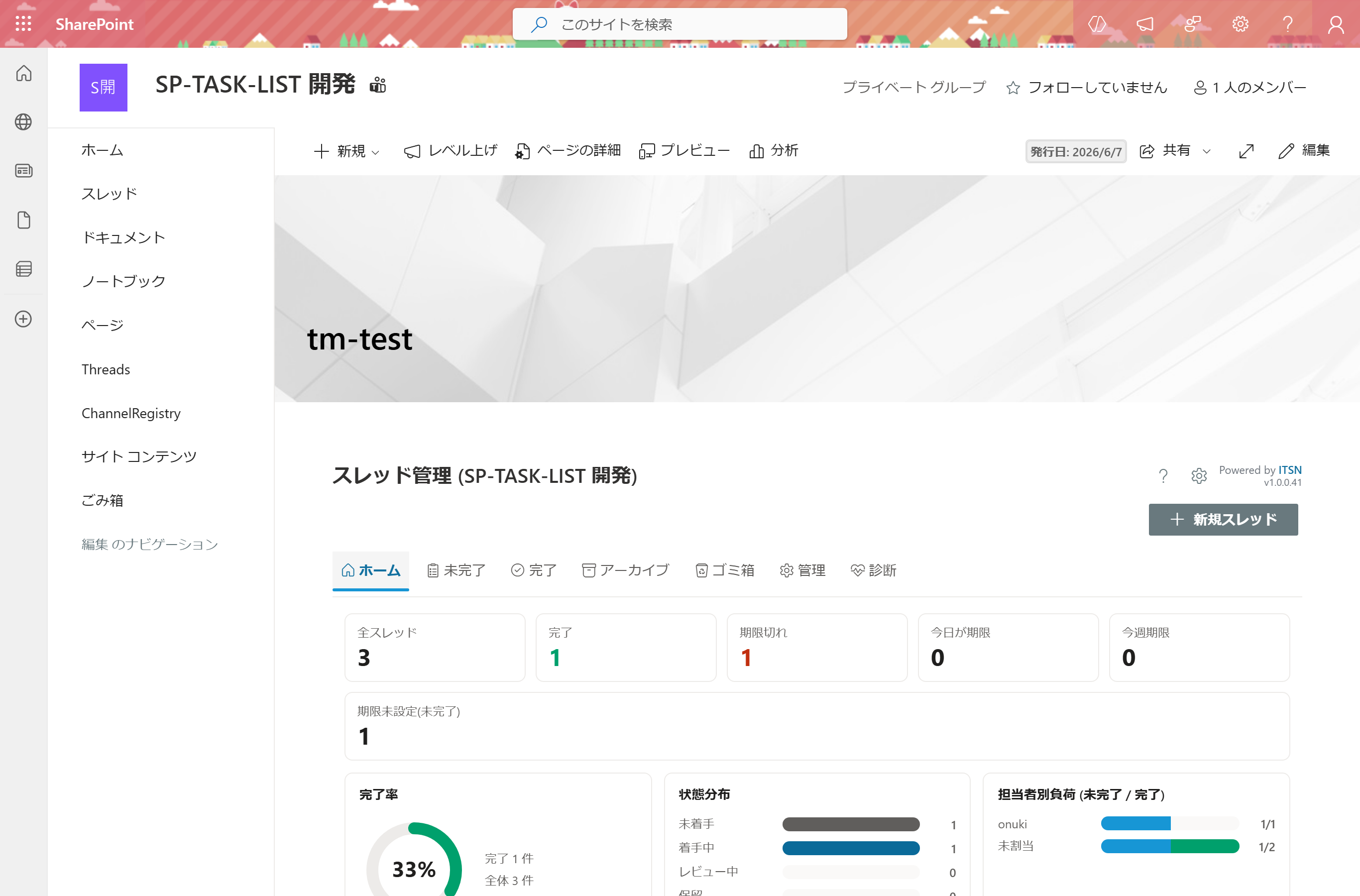1360x896 pixels.
Task: Switch to the 管理 tab
Action: [802, 570]
